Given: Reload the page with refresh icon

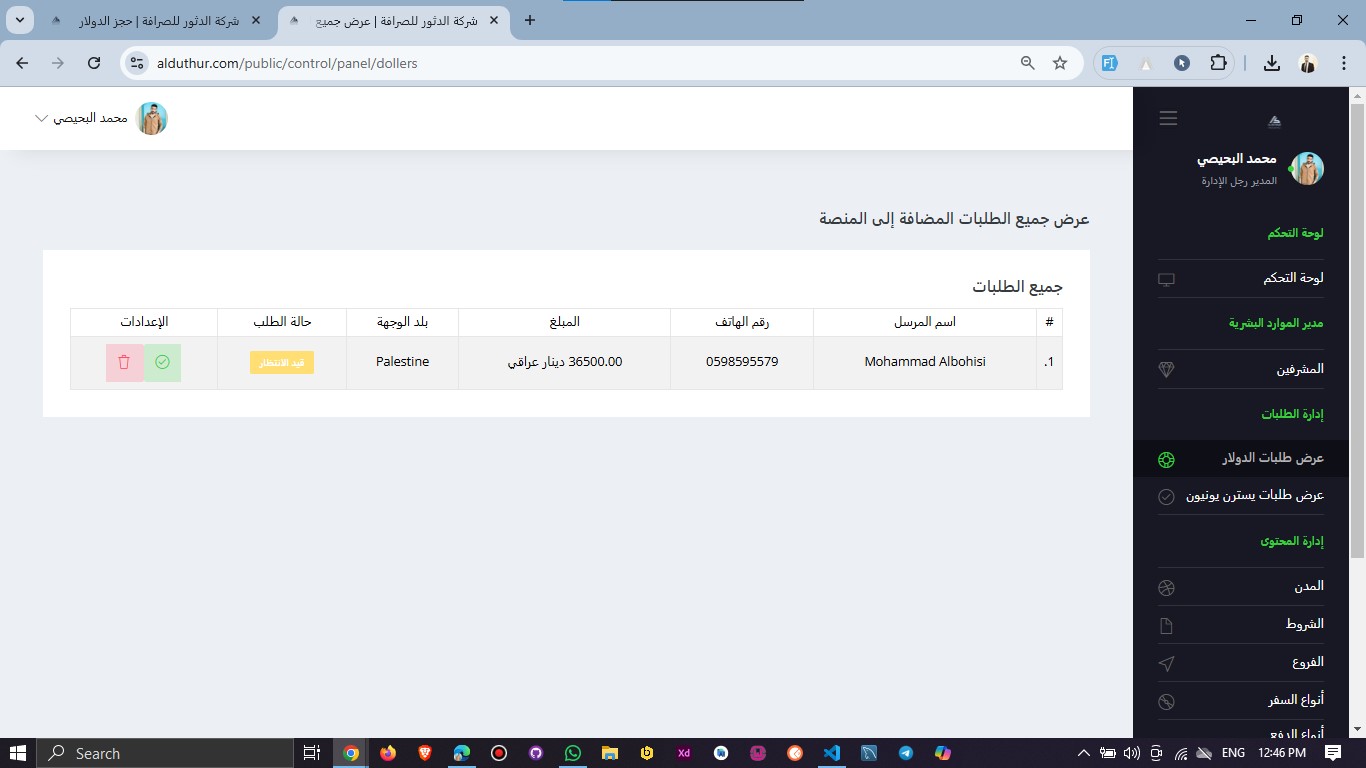Looking at the screenshot, I should [x=94, y=63].
